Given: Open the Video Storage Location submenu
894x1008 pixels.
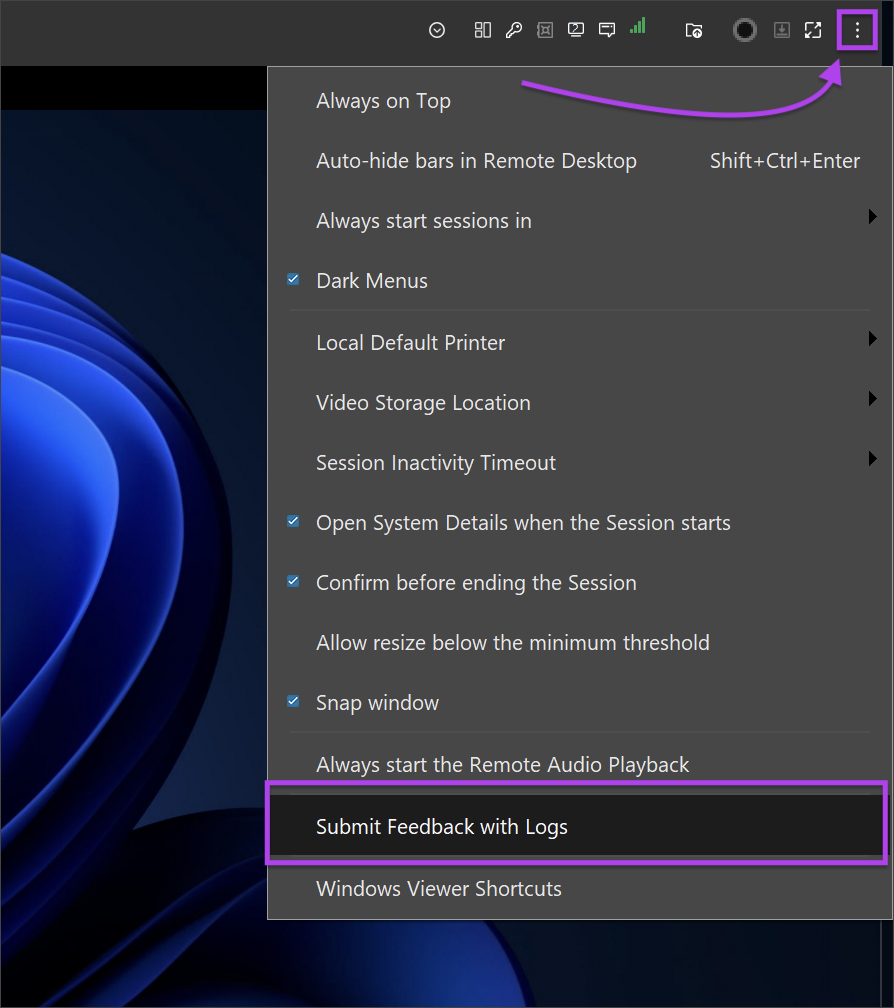Looking at the screenshot, I should pyautogui.click(x=423, y=403).
